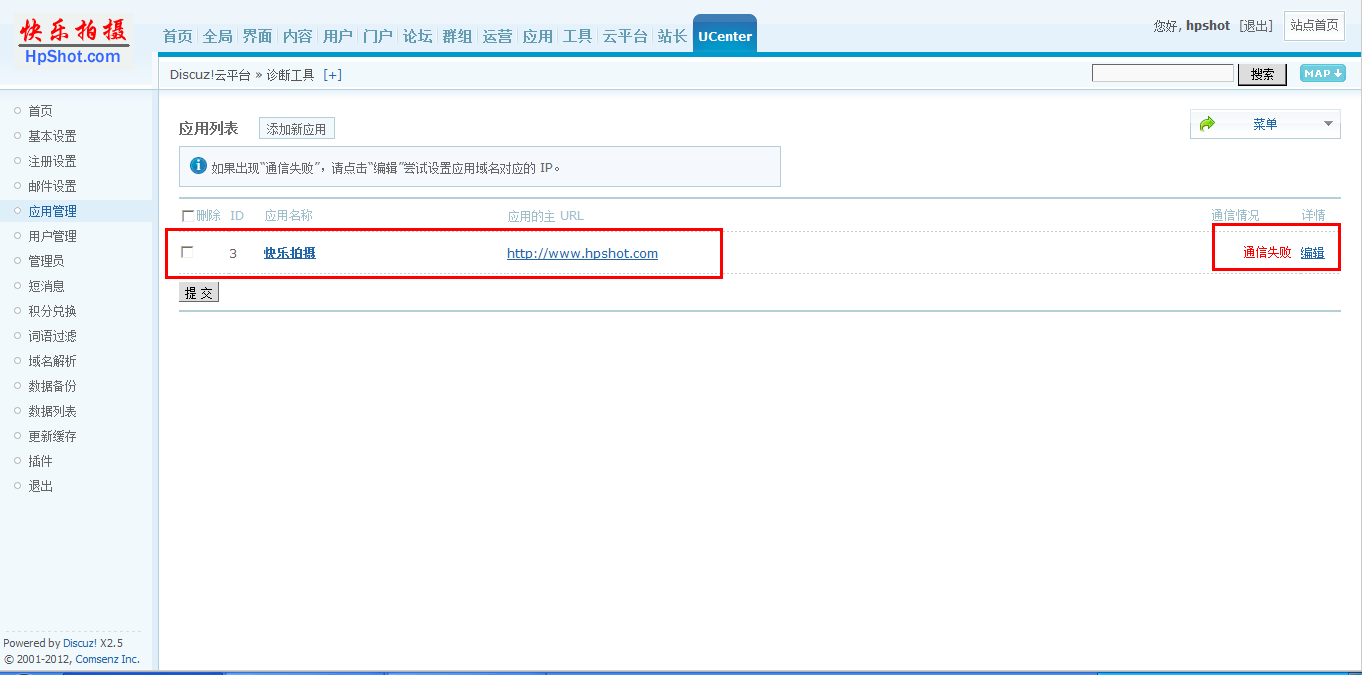Select 更新缓存 in the sidebar
The width and height of the screenshot is (1362, 675).
click(x=52, y=436)
